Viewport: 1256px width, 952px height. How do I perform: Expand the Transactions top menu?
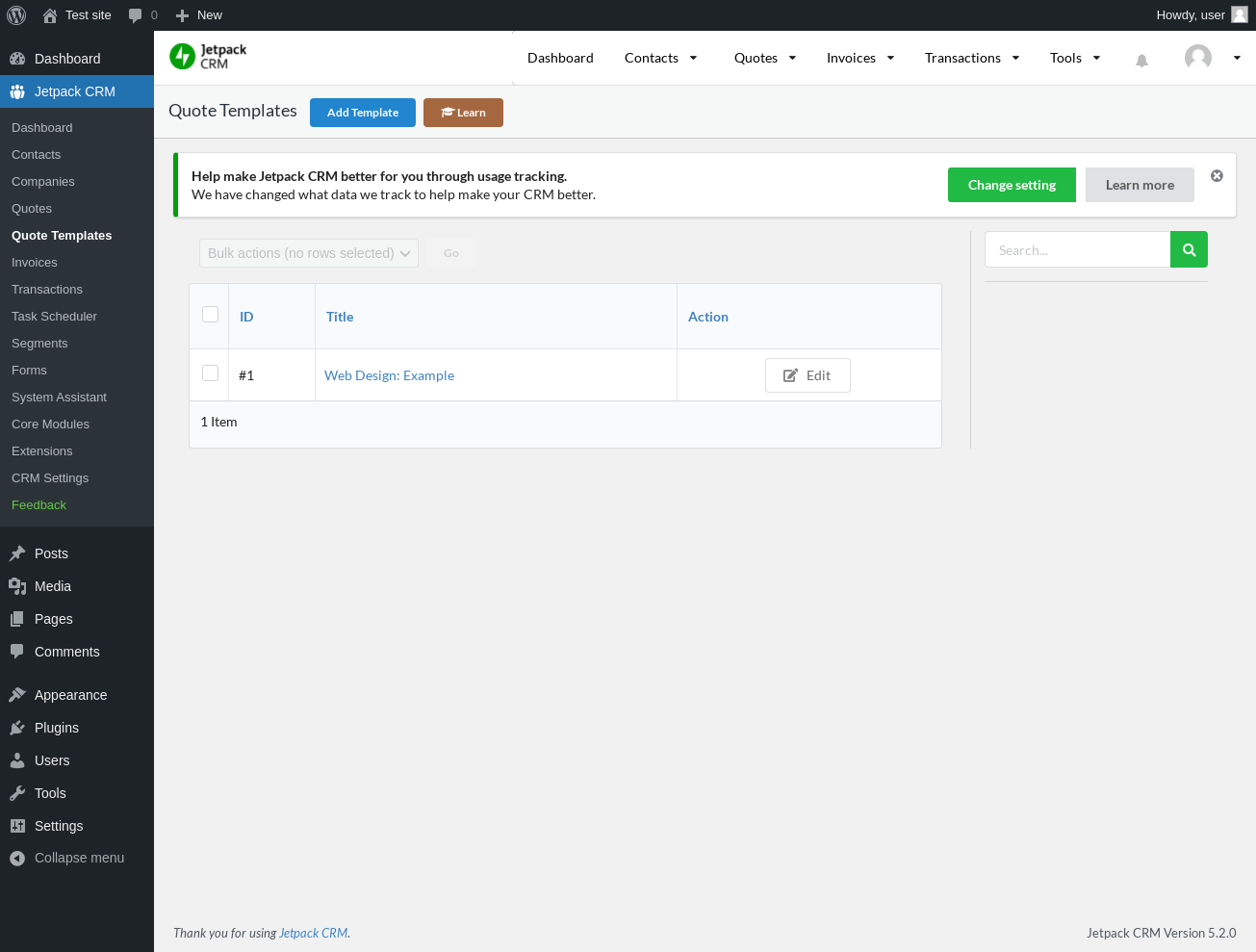pyautogui.click(x=972, y=58)
